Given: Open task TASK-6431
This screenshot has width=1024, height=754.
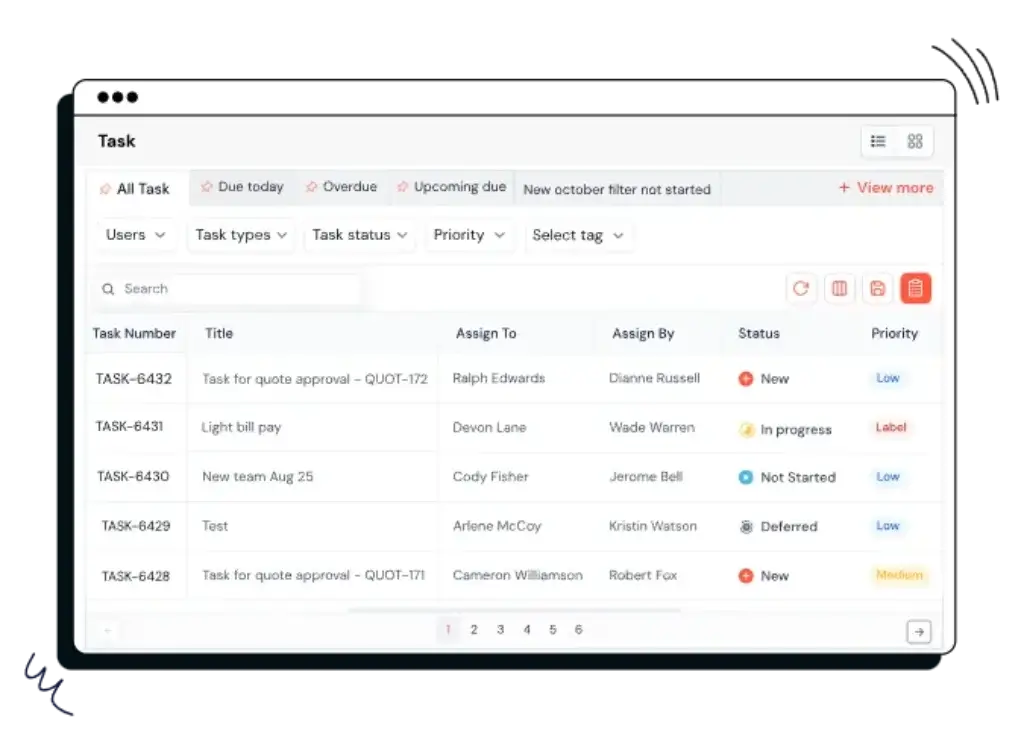Looking at the screenshot, I should point(129,426).
